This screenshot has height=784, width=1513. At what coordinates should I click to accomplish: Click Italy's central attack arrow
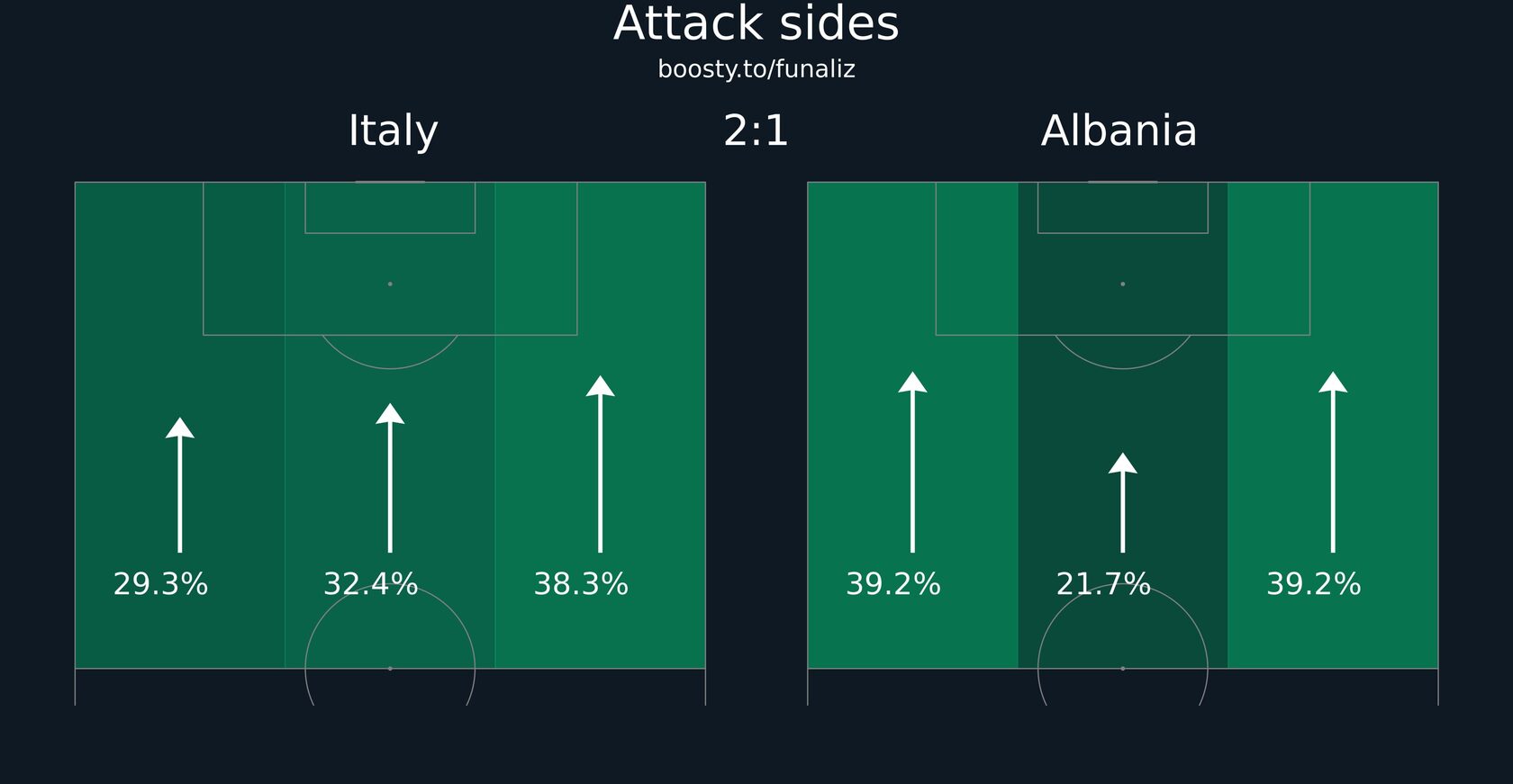point(390,478)
